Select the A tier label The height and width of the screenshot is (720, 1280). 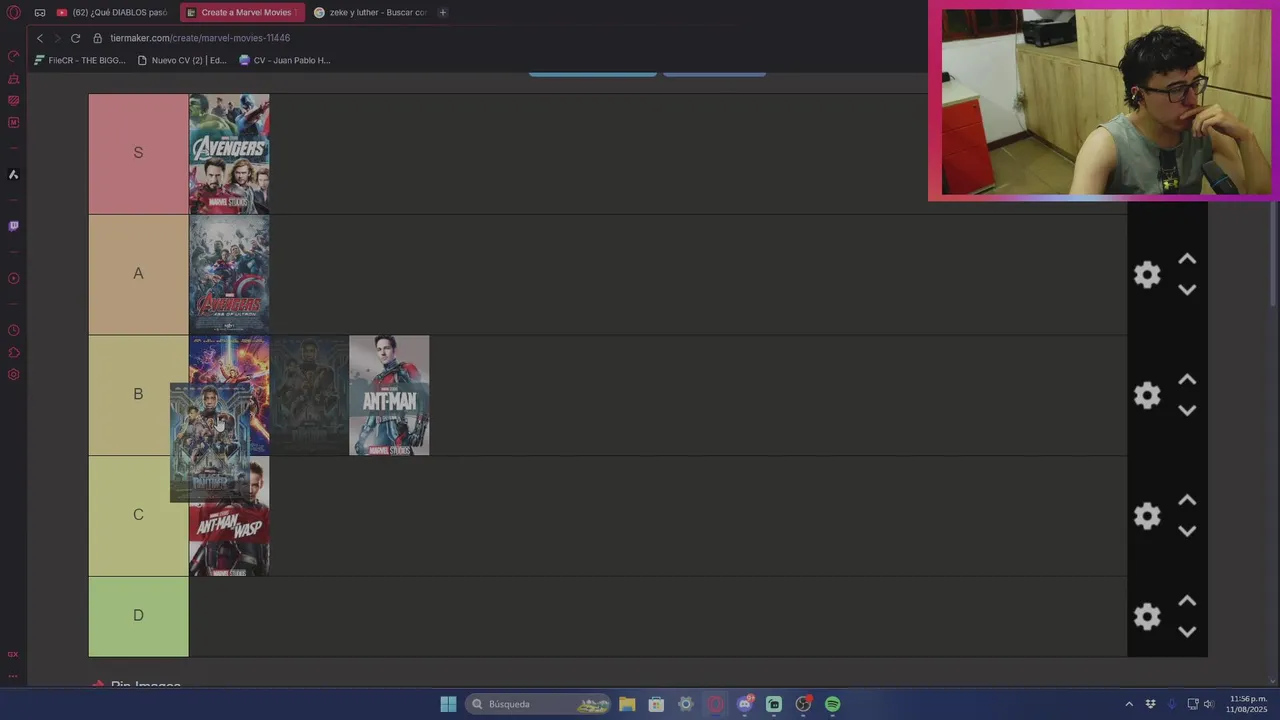click(138, 274)
